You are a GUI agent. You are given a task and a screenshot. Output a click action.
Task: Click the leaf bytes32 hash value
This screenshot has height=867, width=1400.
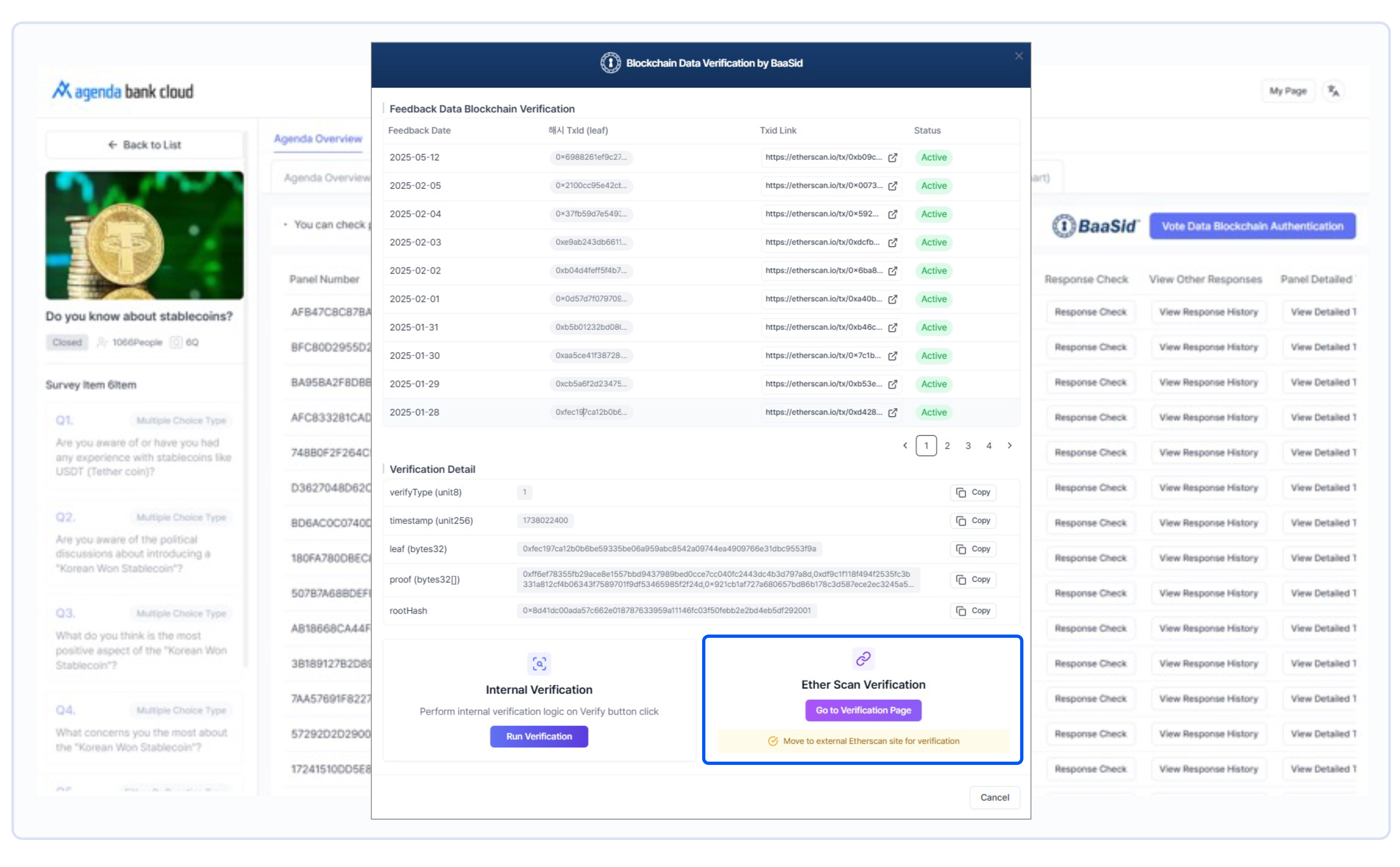tap(669, 549)
